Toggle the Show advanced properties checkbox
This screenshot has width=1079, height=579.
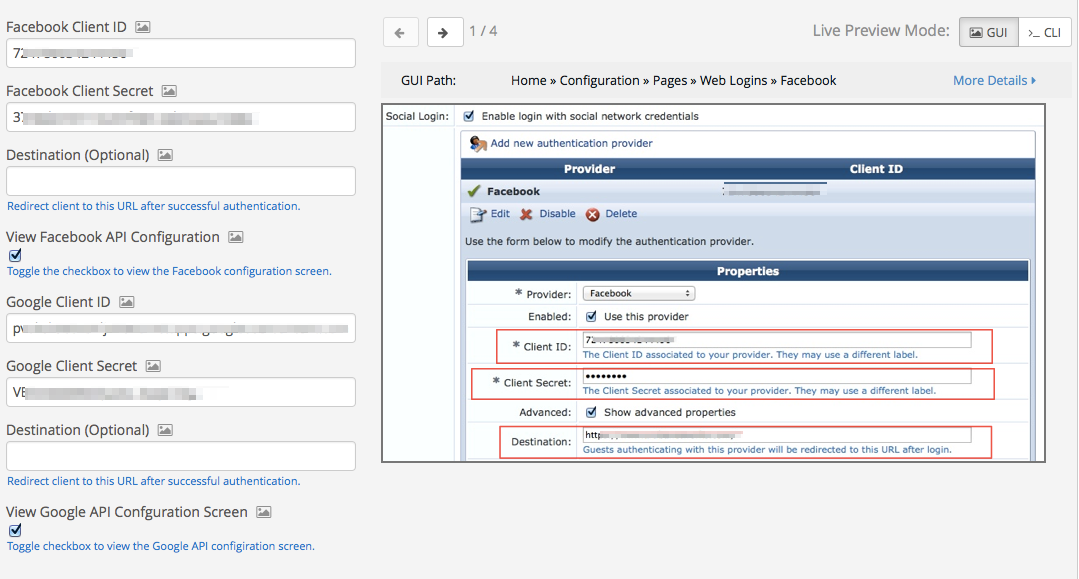tap(591, 412)
